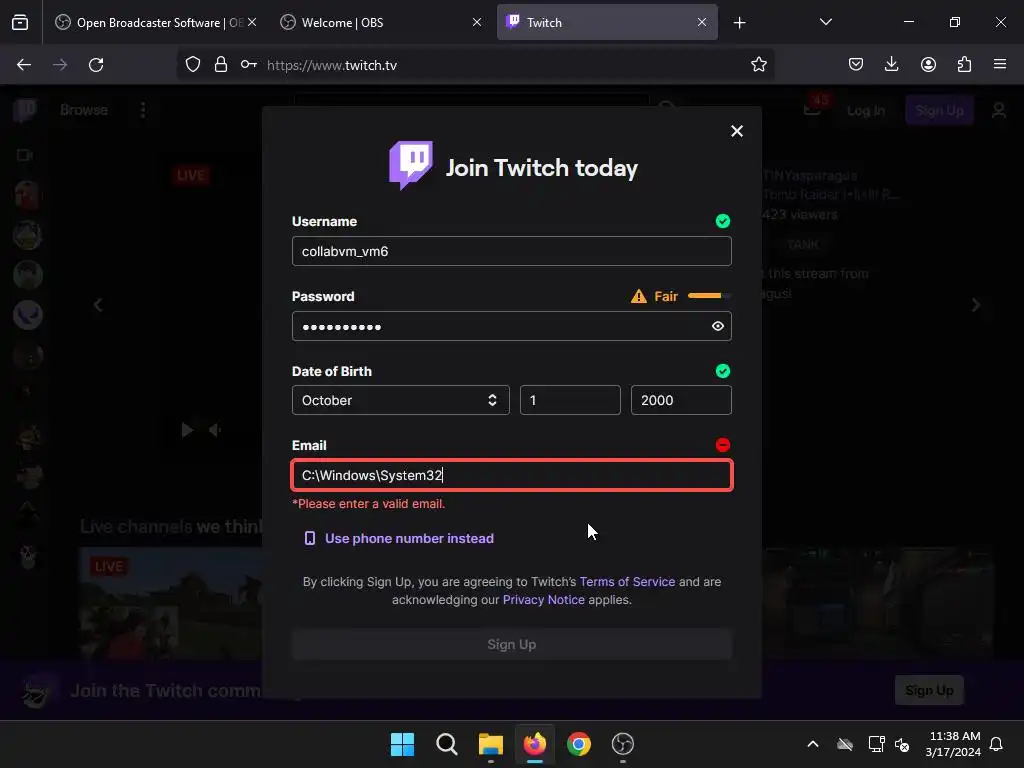Show password with the eye icon
The image size is (1024, 768).
point(718,326)
